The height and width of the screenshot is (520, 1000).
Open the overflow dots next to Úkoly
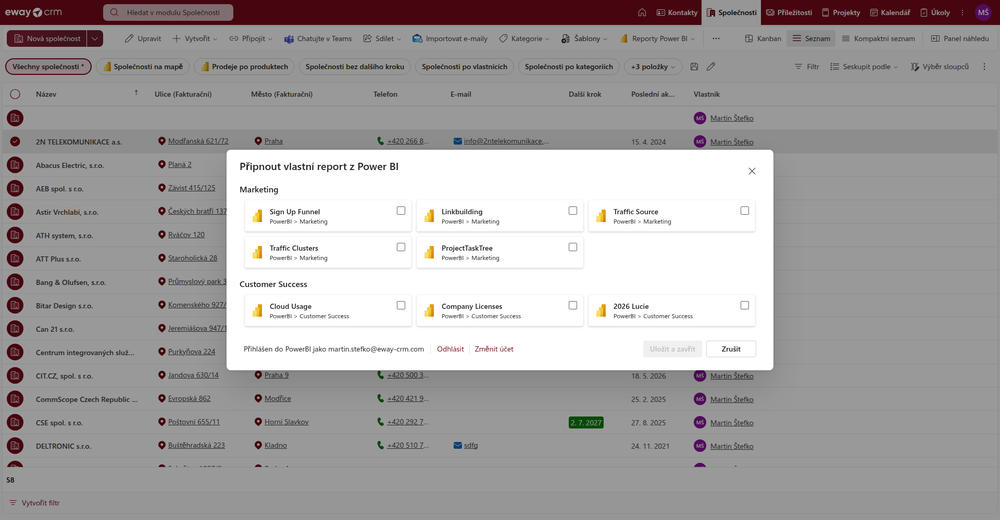pyautogui.click(x=962, y=12)
